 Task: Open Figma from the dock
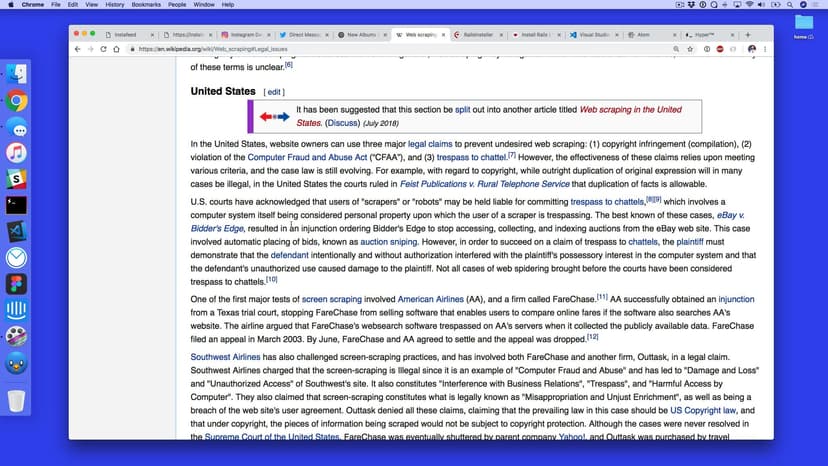click(x=17, y=283)
